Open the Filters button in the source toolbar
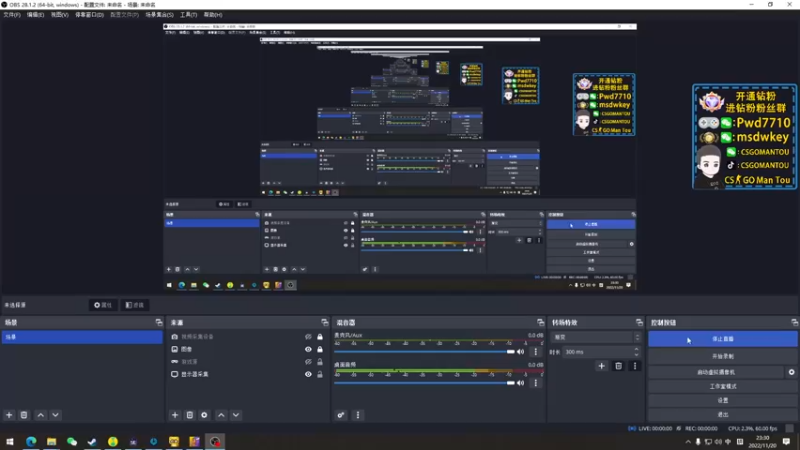 135,305
